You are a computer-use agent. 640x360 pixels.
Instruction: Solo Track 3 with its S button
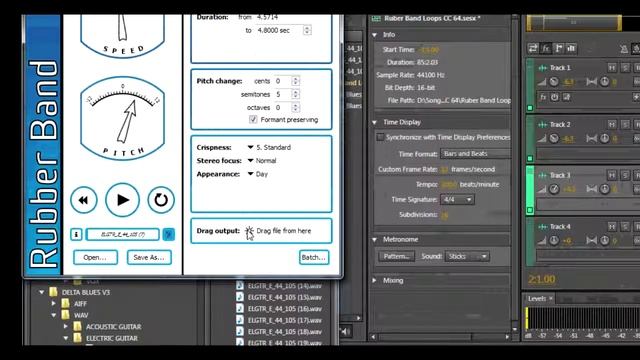pyautogui.click(x=625, y=176)
